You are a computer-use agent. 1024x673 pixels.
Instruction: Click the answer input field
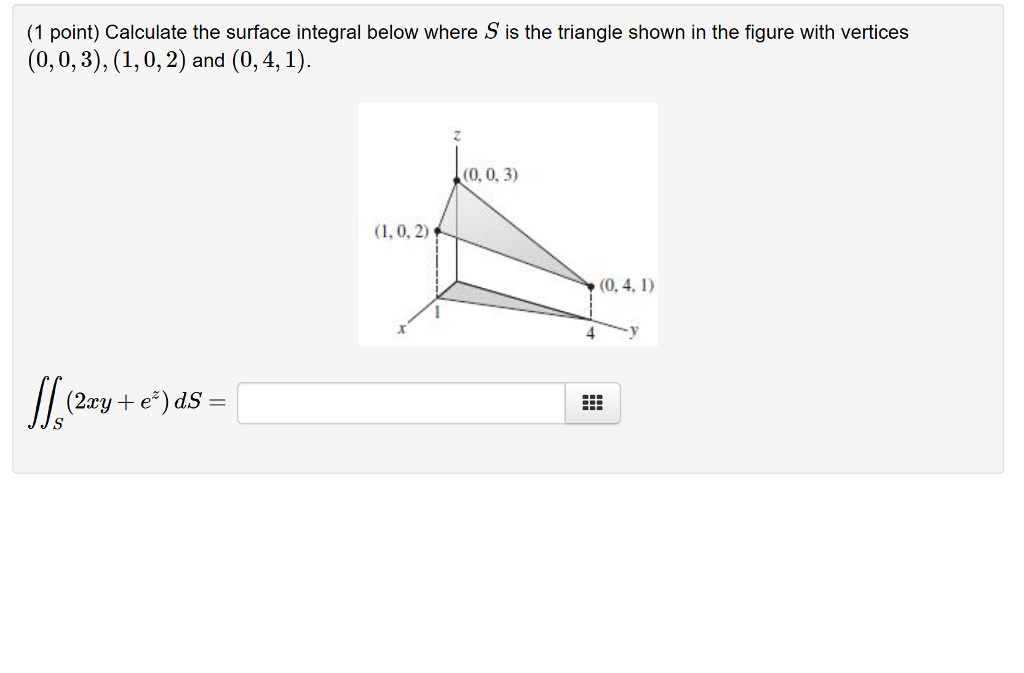click(400, 403)
